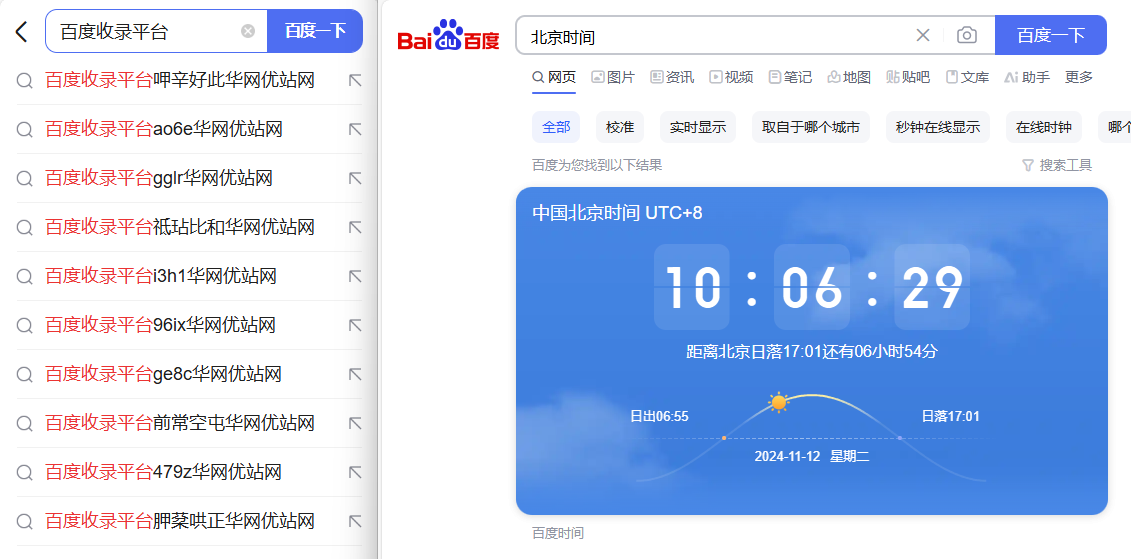Click the fill arrow for the 479z华网优站网 suggestion
Image resolution: width=1131 pixels, height=559 pixels.
click(355, 472)
